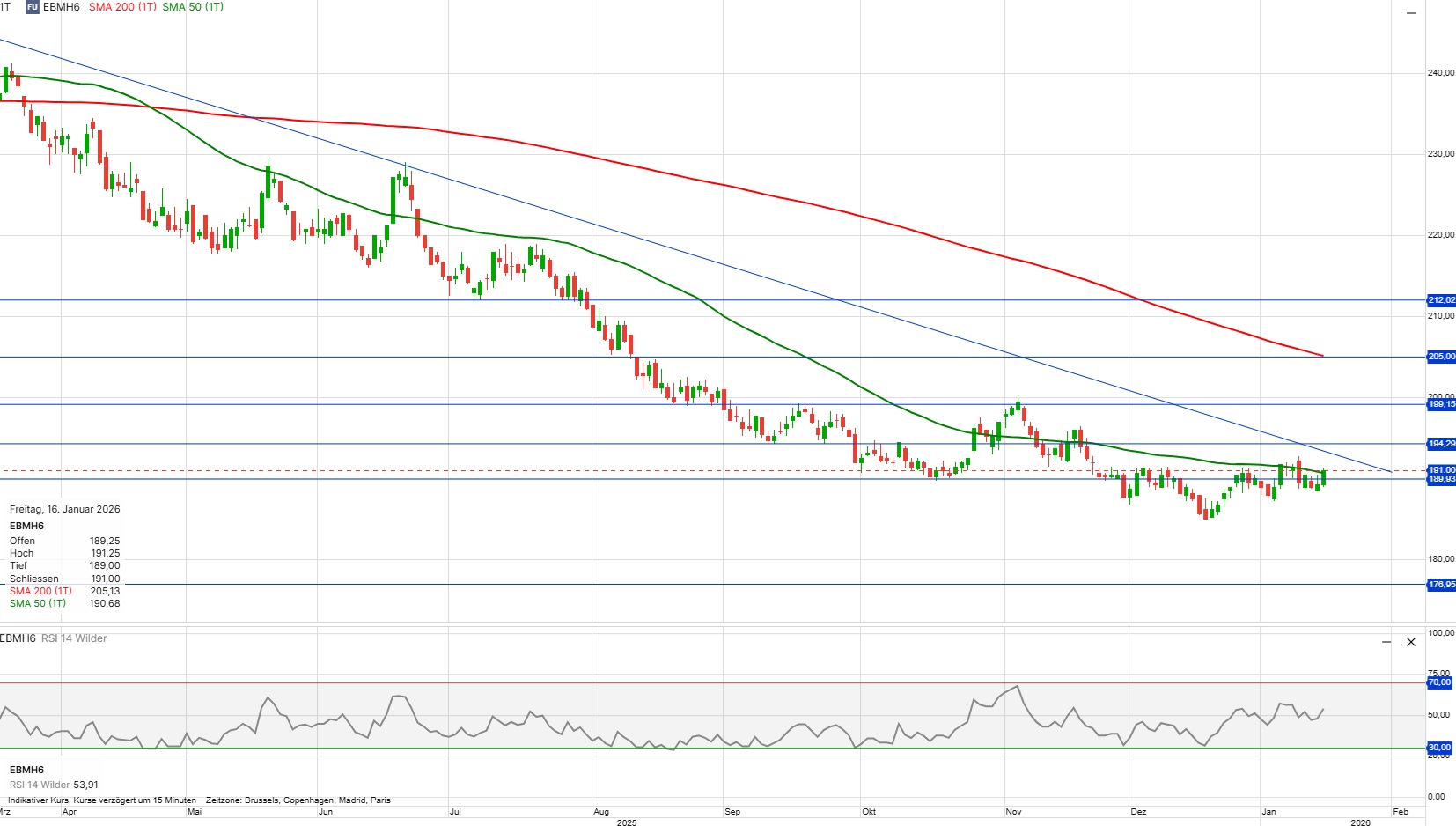Close the RSI 14 Wilder panel
The width and height of the screenshot is (1456, 826).
[1411, 642]
